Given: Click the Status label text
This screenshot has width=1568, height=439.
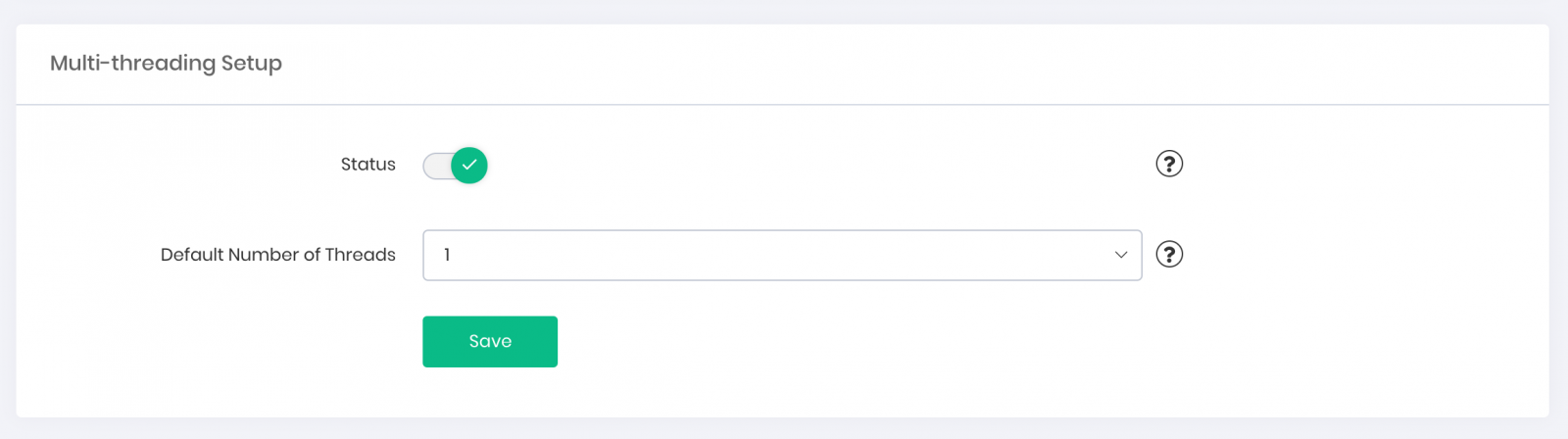Looking at the screenshot, I should 367,165.
